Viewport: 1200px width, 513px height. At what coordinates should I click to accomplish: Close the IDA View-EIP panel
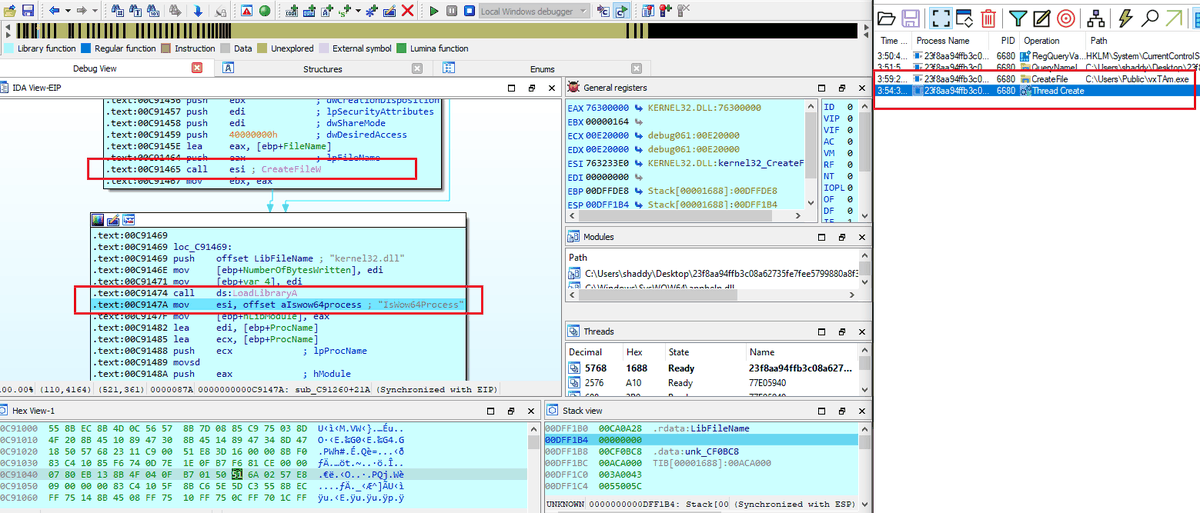click(550, 88)
